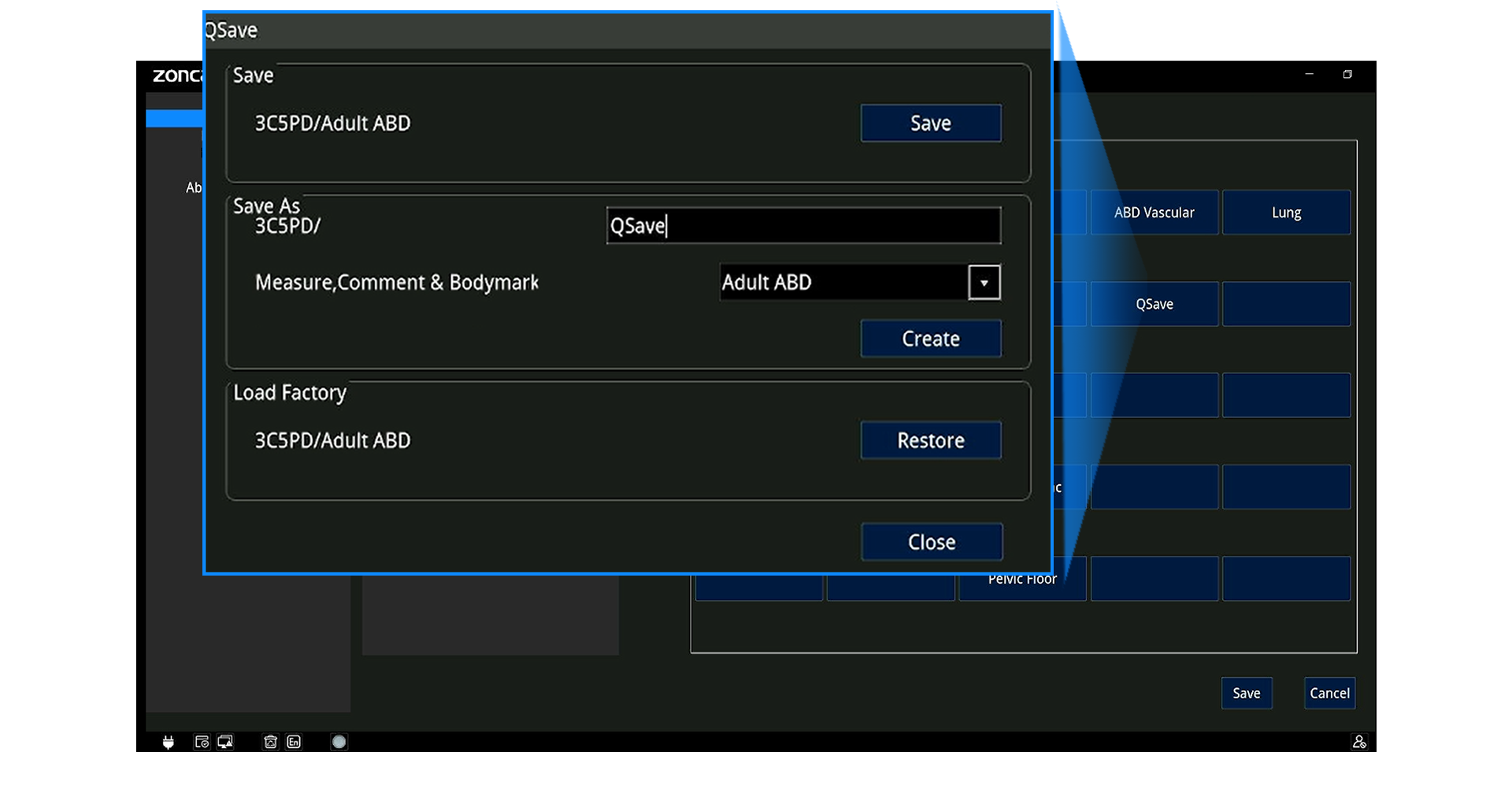This screenshot has width=1512, height=811.
Task: Switch input language via En icon
Action: [x=294, y=742]
